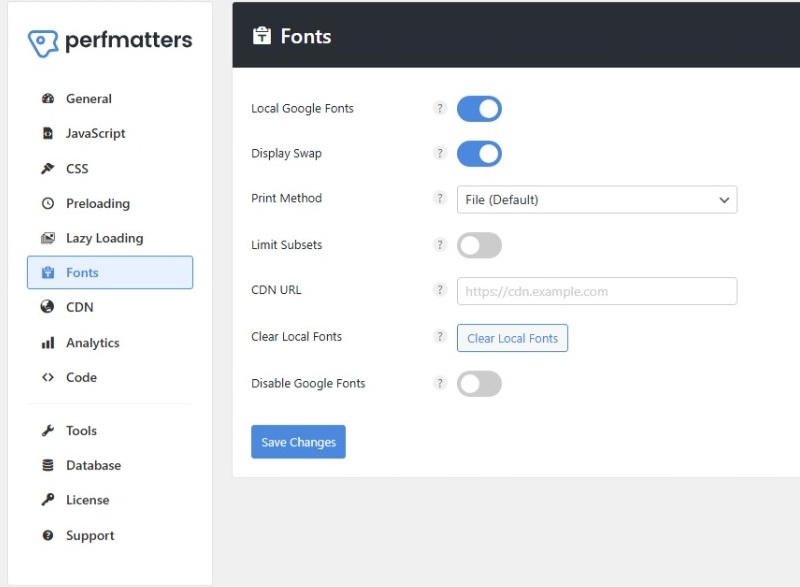Disable the Local Google Fonts toggle

[x=479, y=108]
